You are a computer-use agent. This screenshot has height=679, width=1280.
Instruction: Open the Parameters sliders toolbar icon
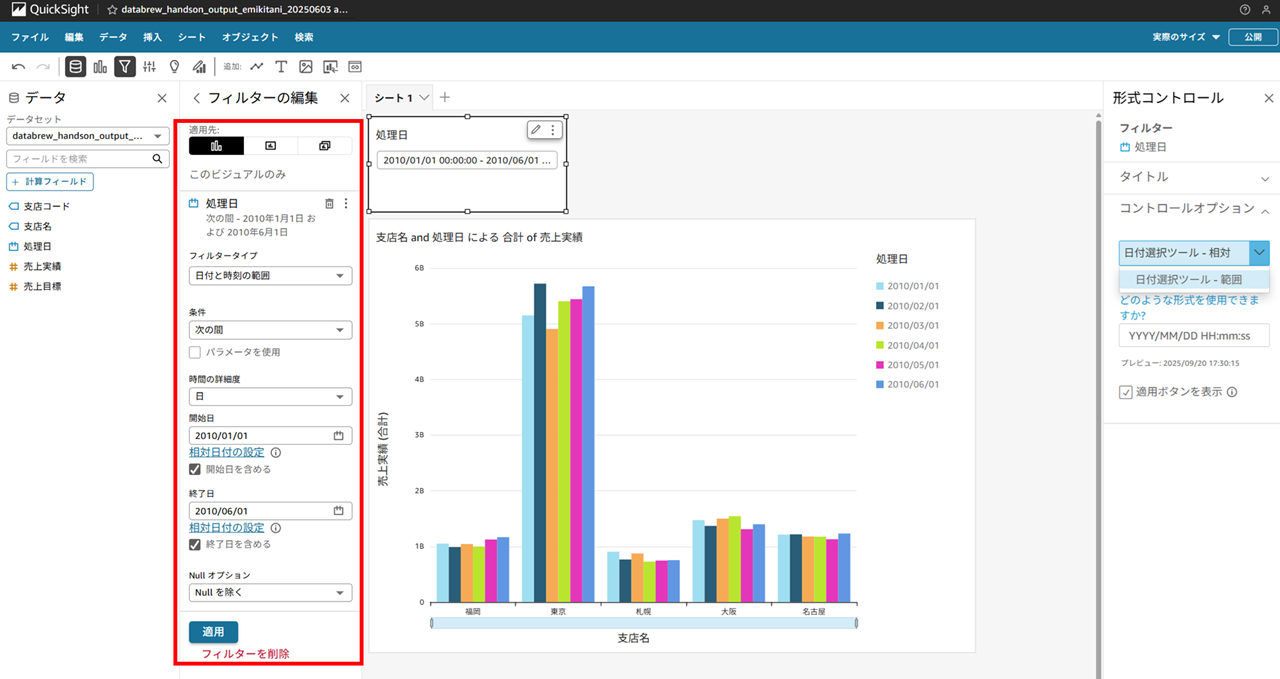pos(150,67)
